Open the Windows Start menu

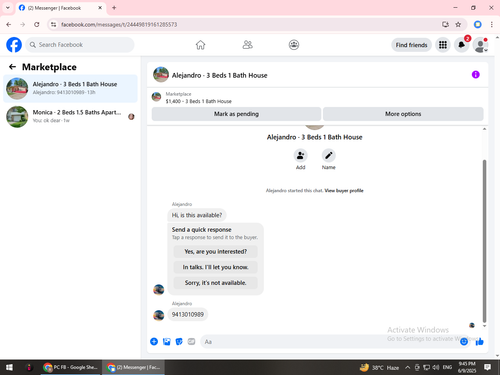point(9,367)
